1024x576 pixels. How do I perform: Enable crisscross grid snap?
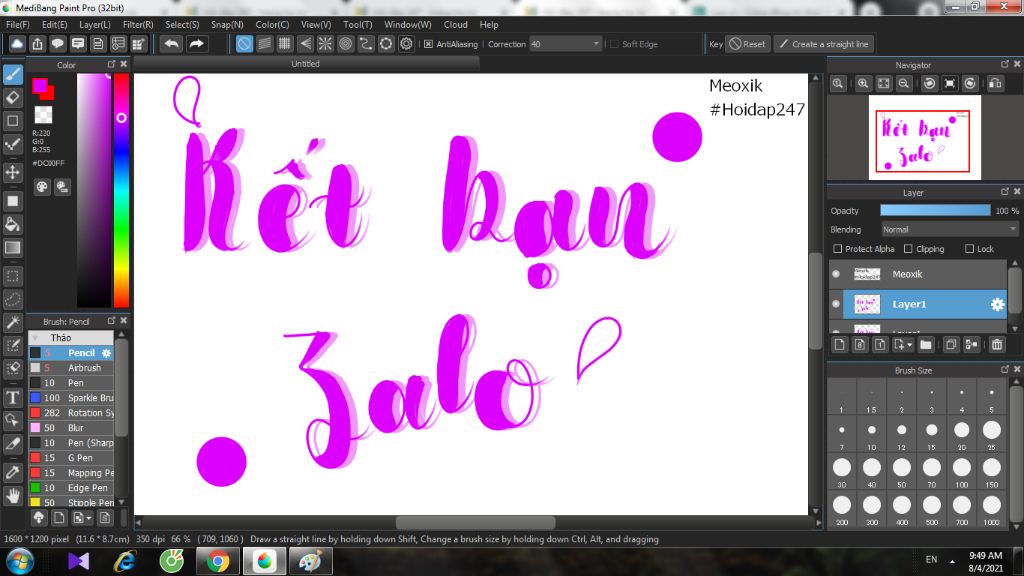click(x=285, y=44)
